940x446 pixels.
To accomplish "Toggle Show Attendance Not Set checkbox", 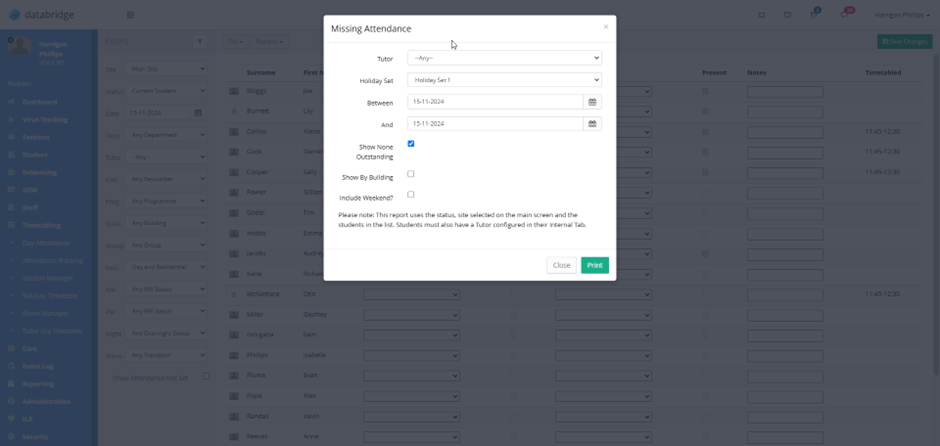I will coord(206,376).
